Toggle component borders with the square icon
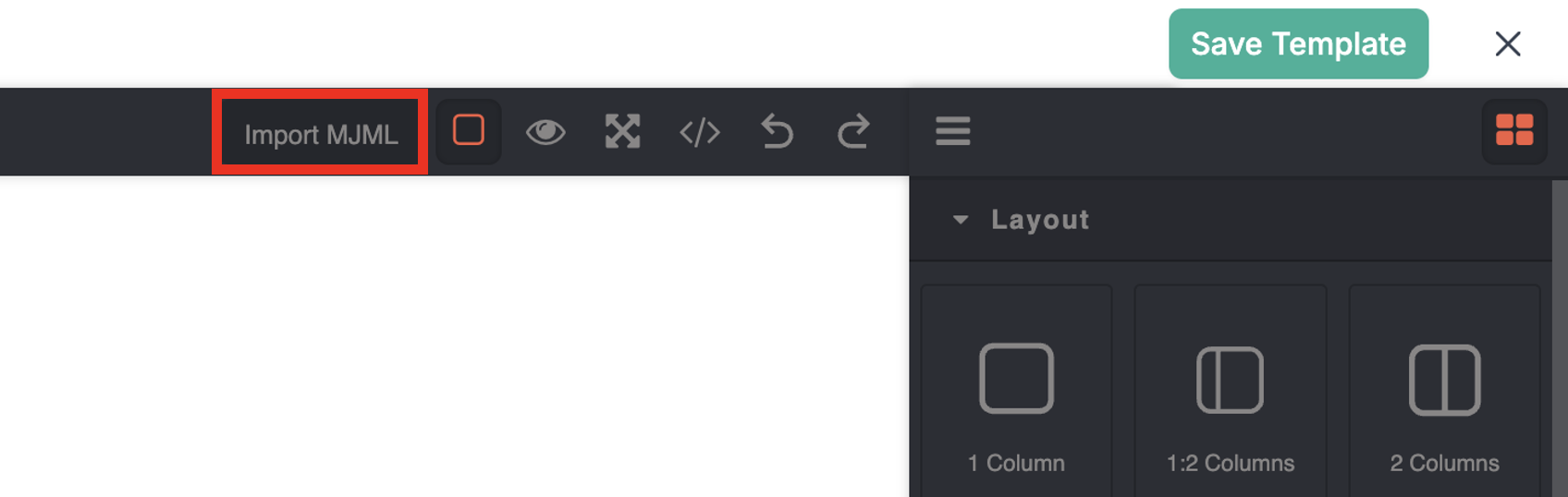 [469, 131]
